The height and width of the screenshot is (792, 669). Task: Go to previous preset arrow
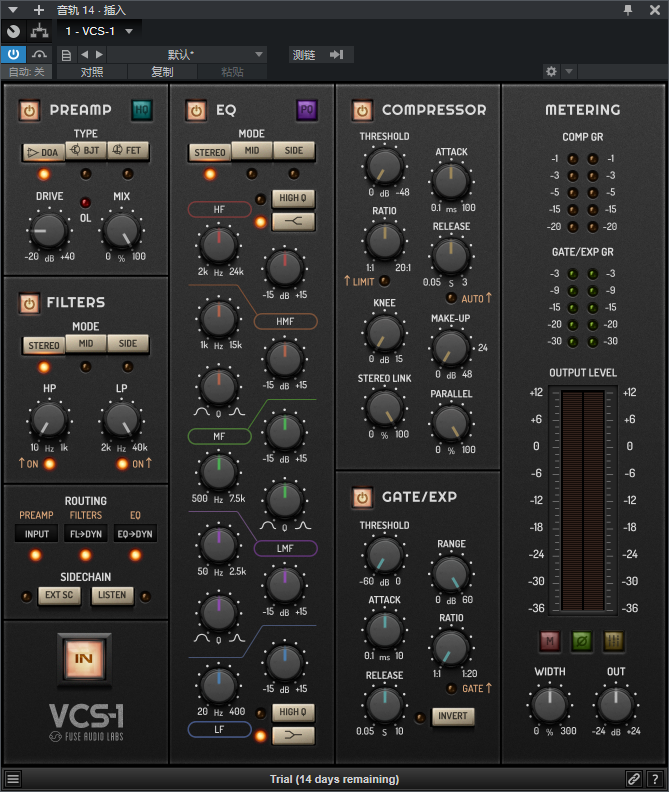pos(84,54)
